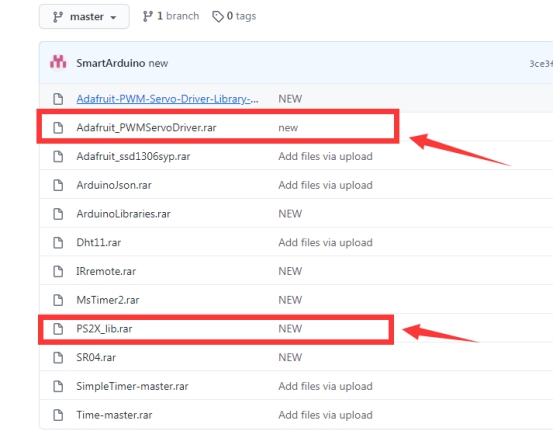Click the 'Add files via upload' message for Dht11.rar
The width and height of the screenshot is (554, 431).
pyautogui.click(x=325, y=242)
